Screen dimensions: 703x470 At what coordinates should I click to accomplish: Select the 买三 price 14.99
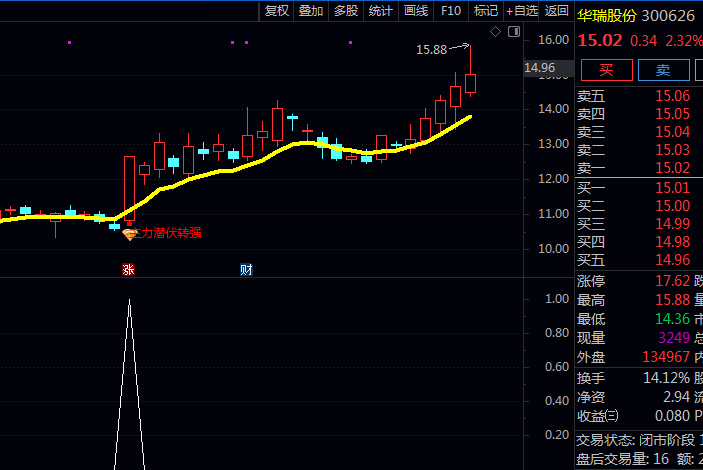coord(673,224)
